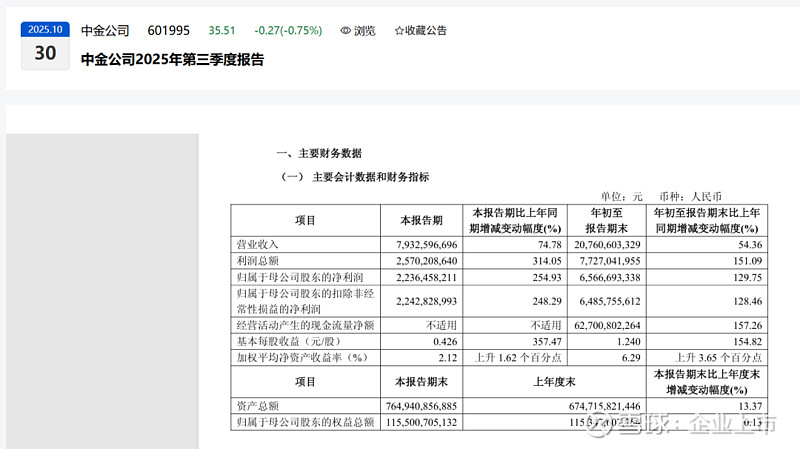Viewport: 800px width, 449px height.
Task: Click the eye icon next to 浏览
Action: 345,31
